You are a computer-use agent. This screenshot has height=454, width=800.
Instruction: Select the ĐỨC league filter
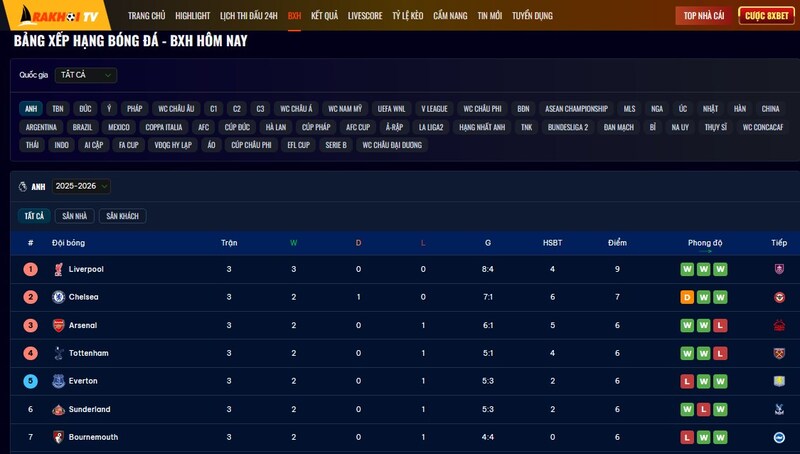[x=85, y=109]
